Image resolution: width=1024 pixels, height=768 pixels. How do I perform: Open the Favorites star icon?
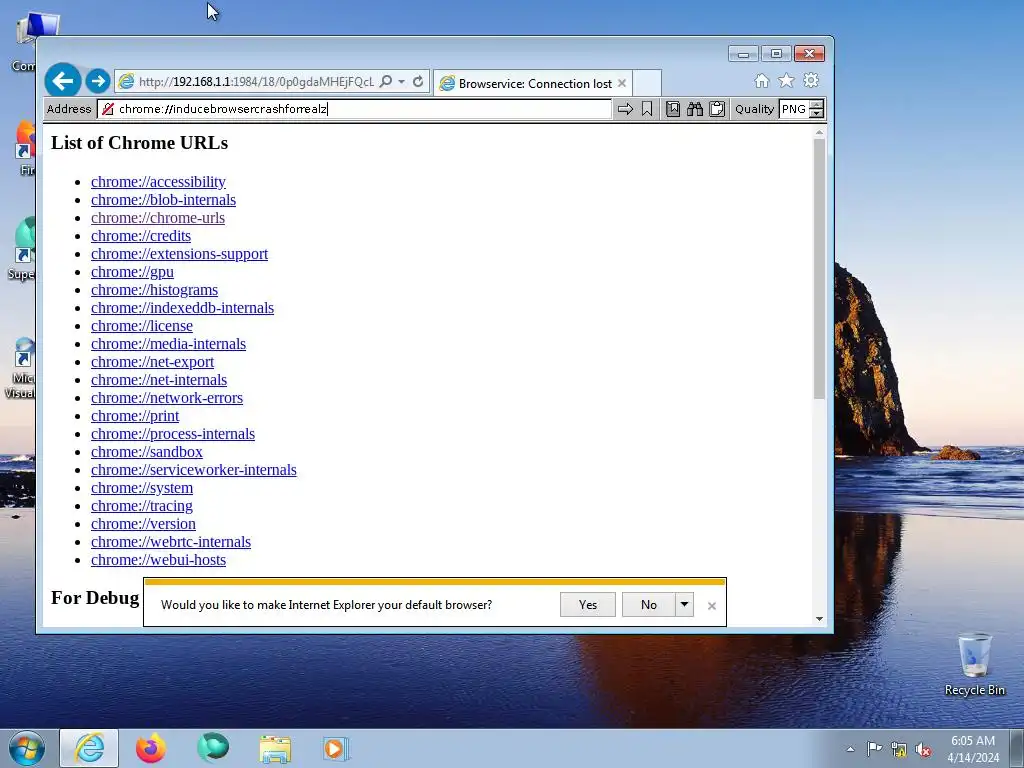786,80
